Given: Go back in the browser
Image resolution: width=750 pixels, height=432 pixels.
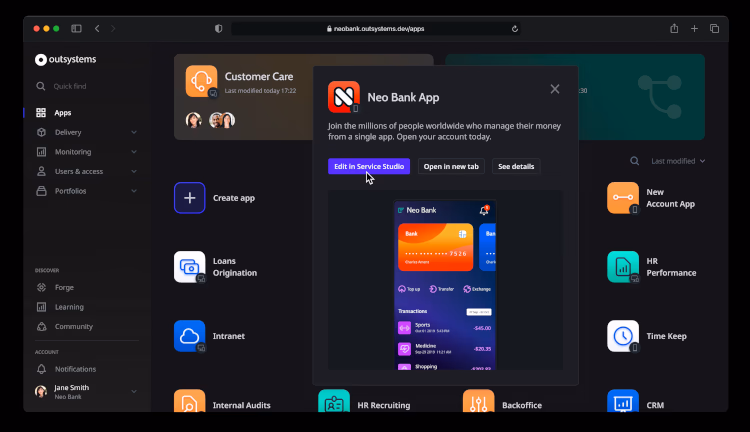Looking at the screenshot, I should [97, 29].
